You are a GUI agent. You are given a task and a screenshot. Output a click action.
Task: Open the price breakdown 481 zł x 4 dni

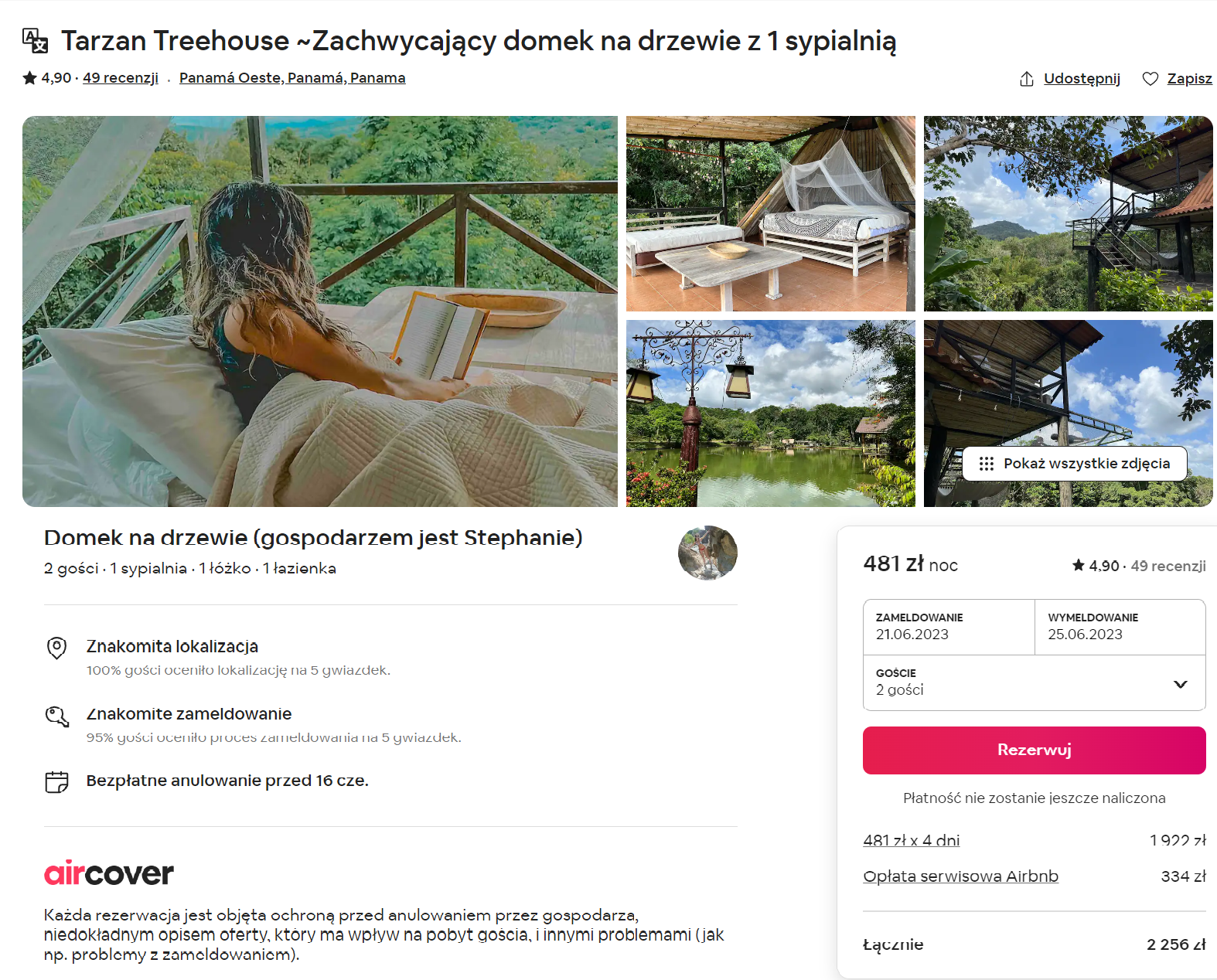tap(912, 840)
